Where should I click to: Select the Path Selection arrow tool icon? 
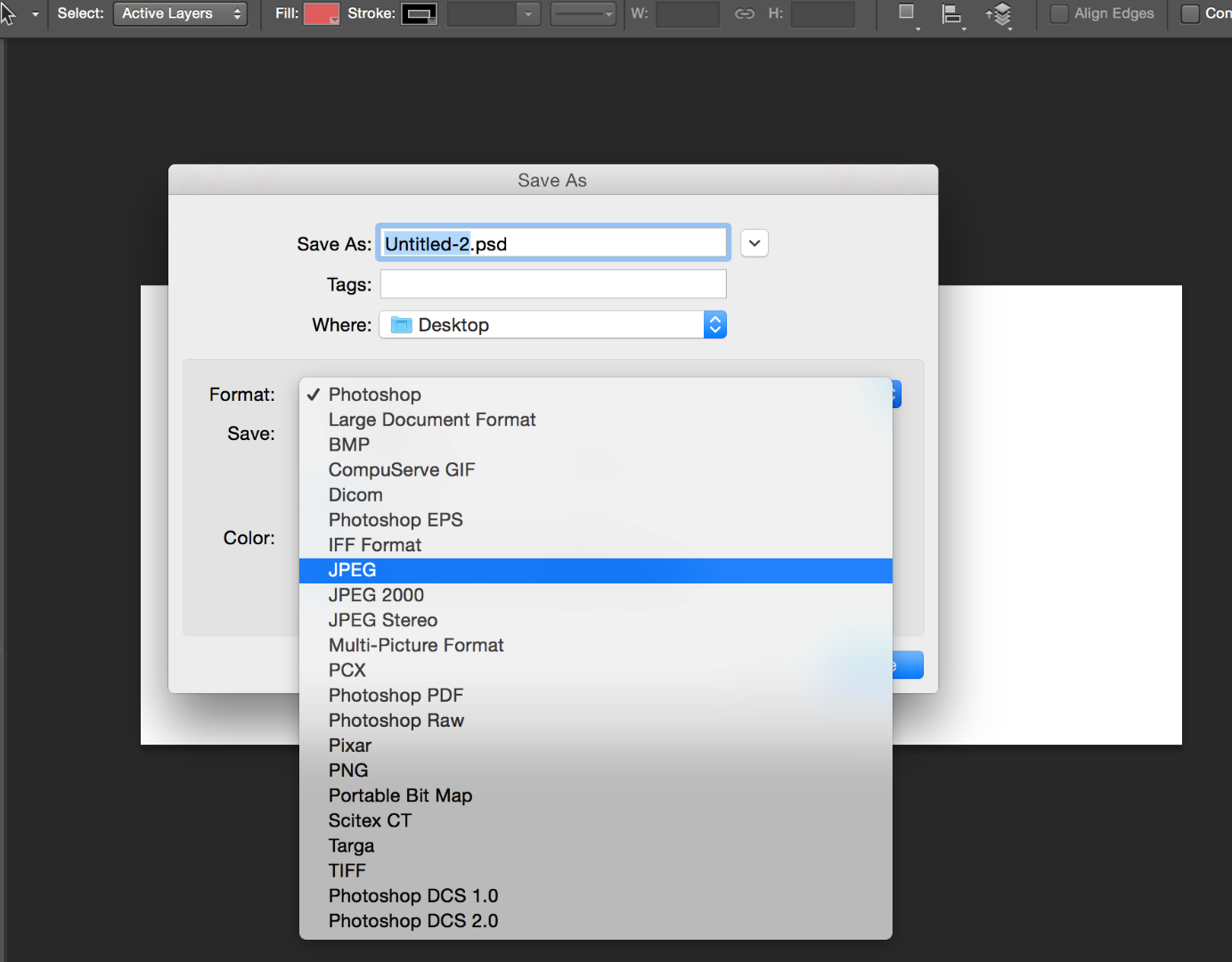(8, 13)
